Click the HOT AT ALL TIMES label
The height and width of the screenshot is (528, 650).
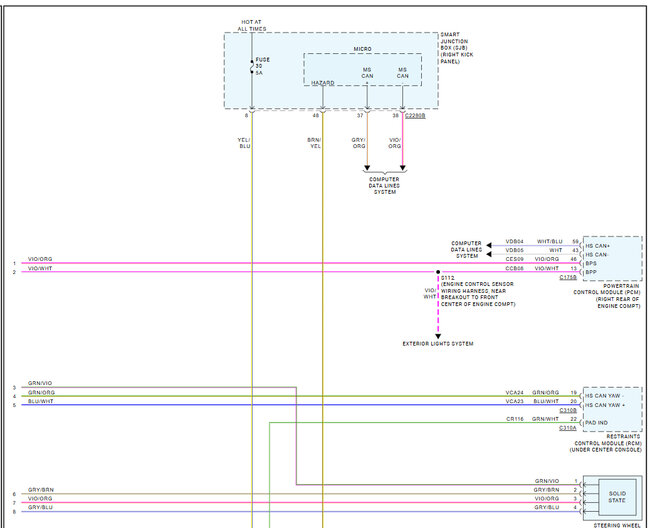point(252,25)
